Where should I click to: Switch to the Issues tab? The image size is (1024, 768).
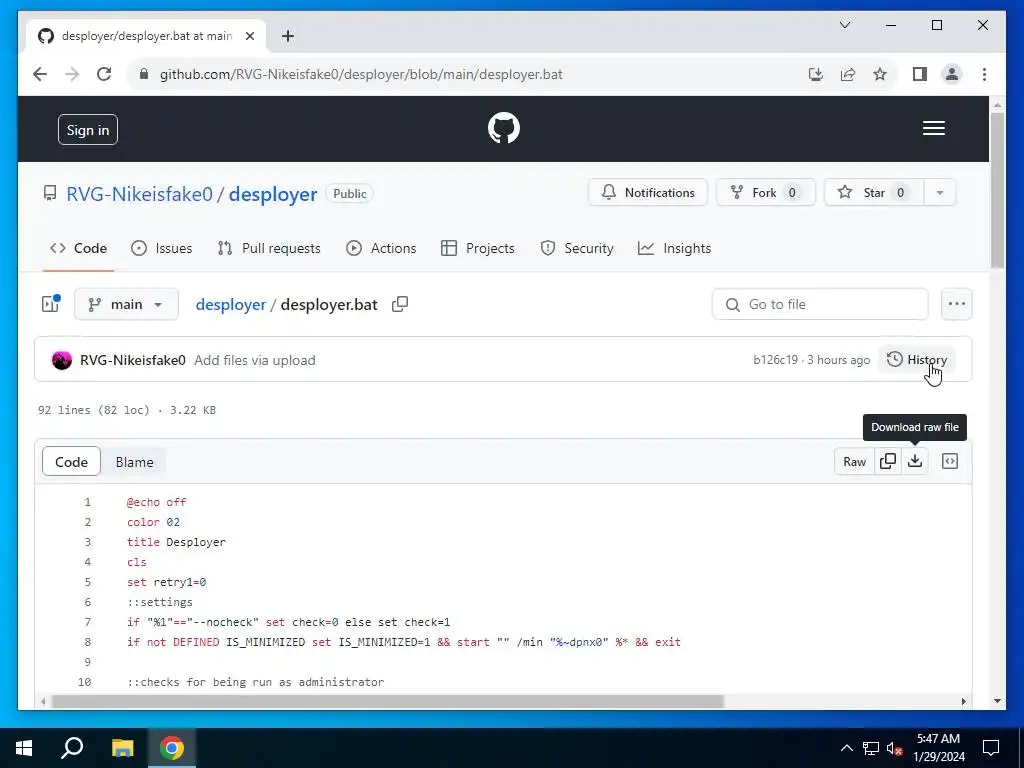click(x=161, y=248)
